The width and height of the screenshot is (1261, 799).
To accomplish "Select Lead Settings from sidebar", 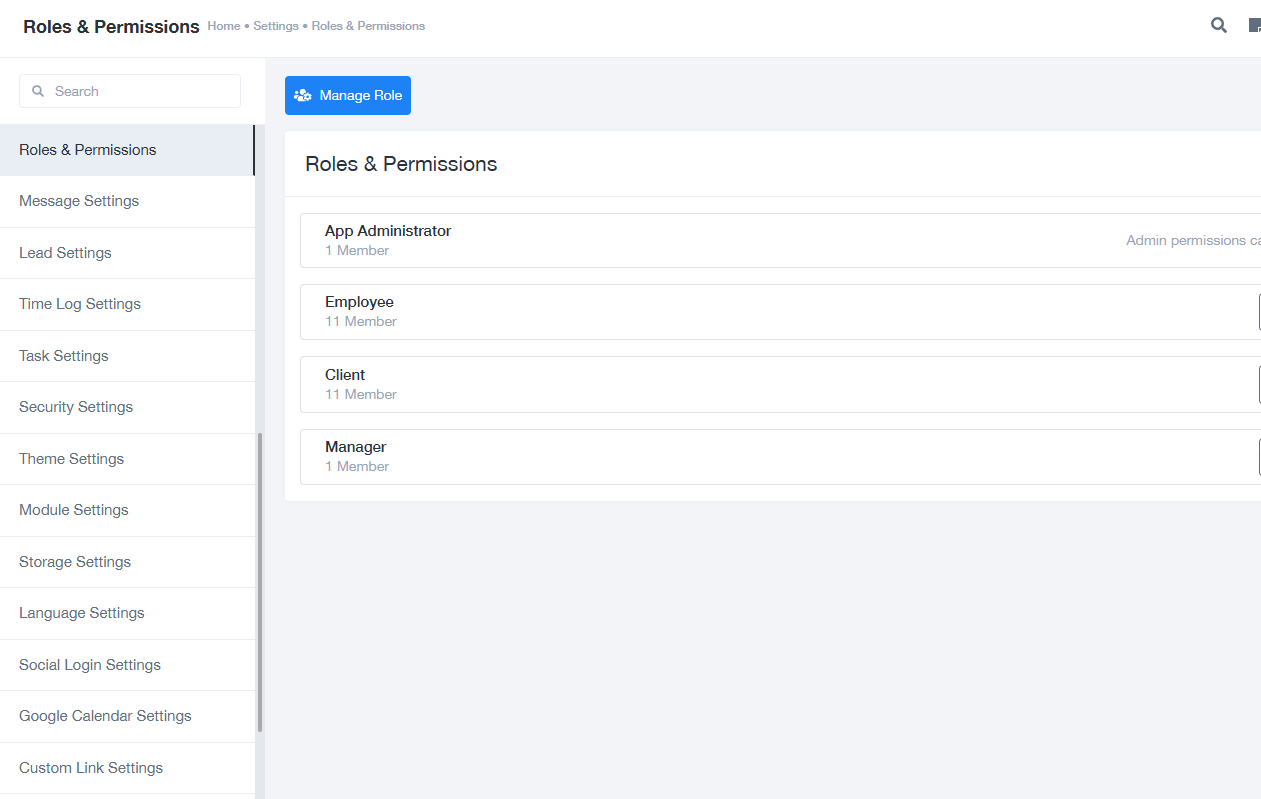I will point(65,253).
